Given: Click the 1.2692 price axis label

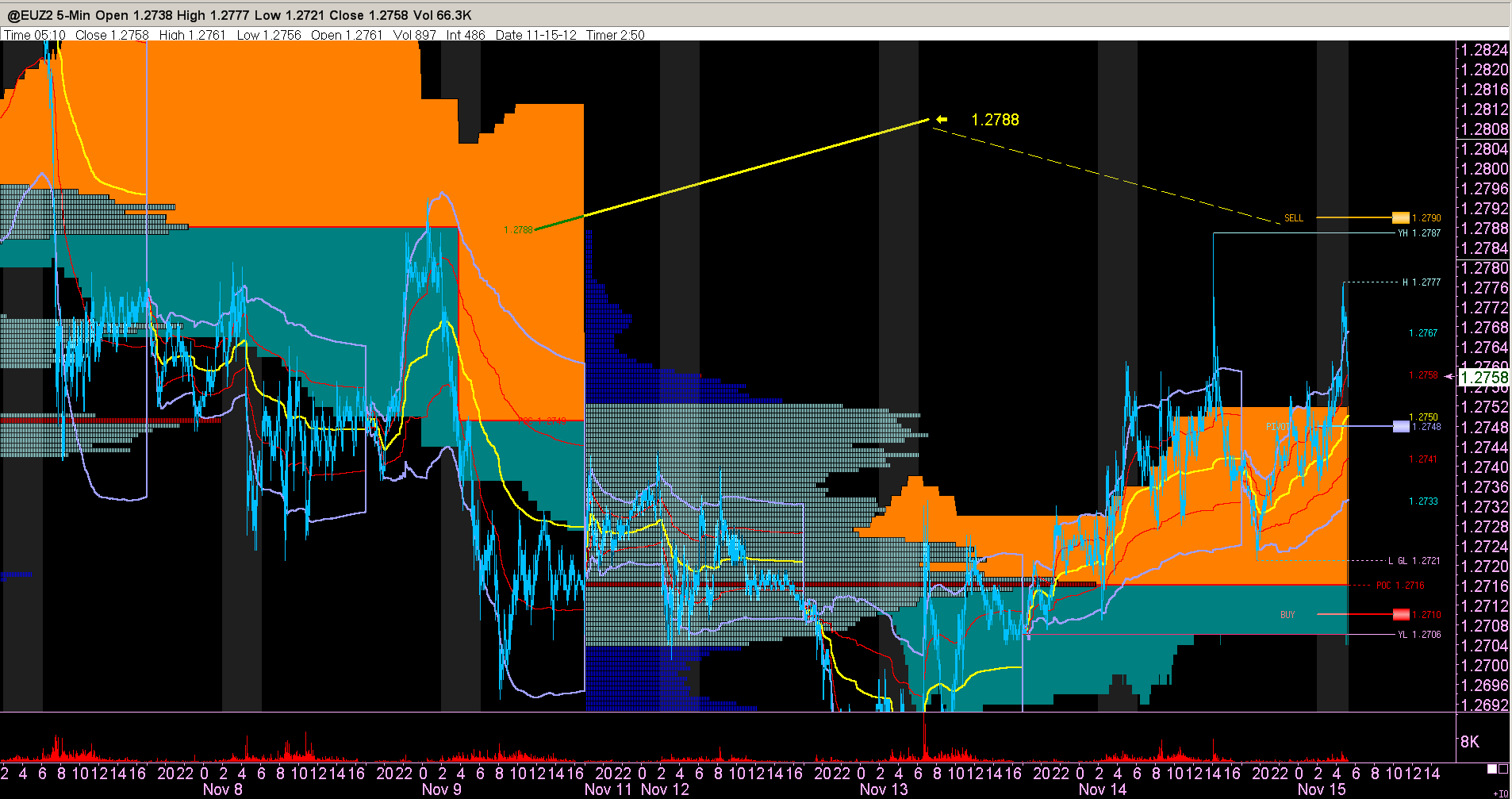Looking at the screenshot, I should [x=1485, y=705].
